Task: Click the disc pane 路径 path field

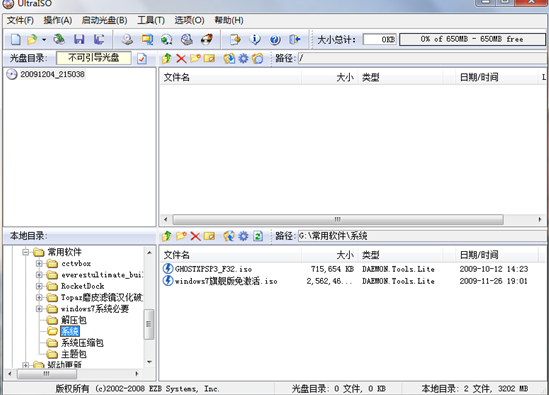Action: 423,58
